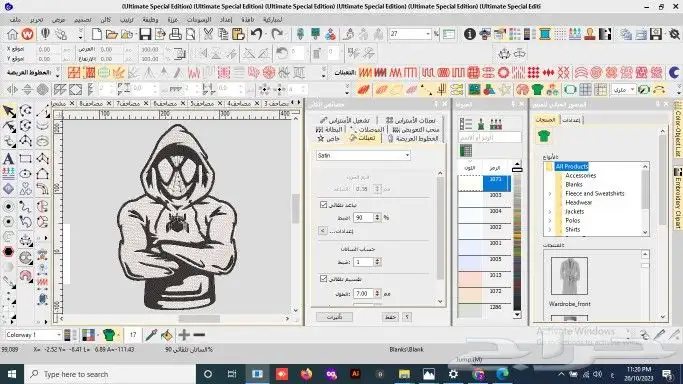Open the Satin stitch type dropdown
Viewport: 683px width, 384px height.
click(x=407, y=155)
